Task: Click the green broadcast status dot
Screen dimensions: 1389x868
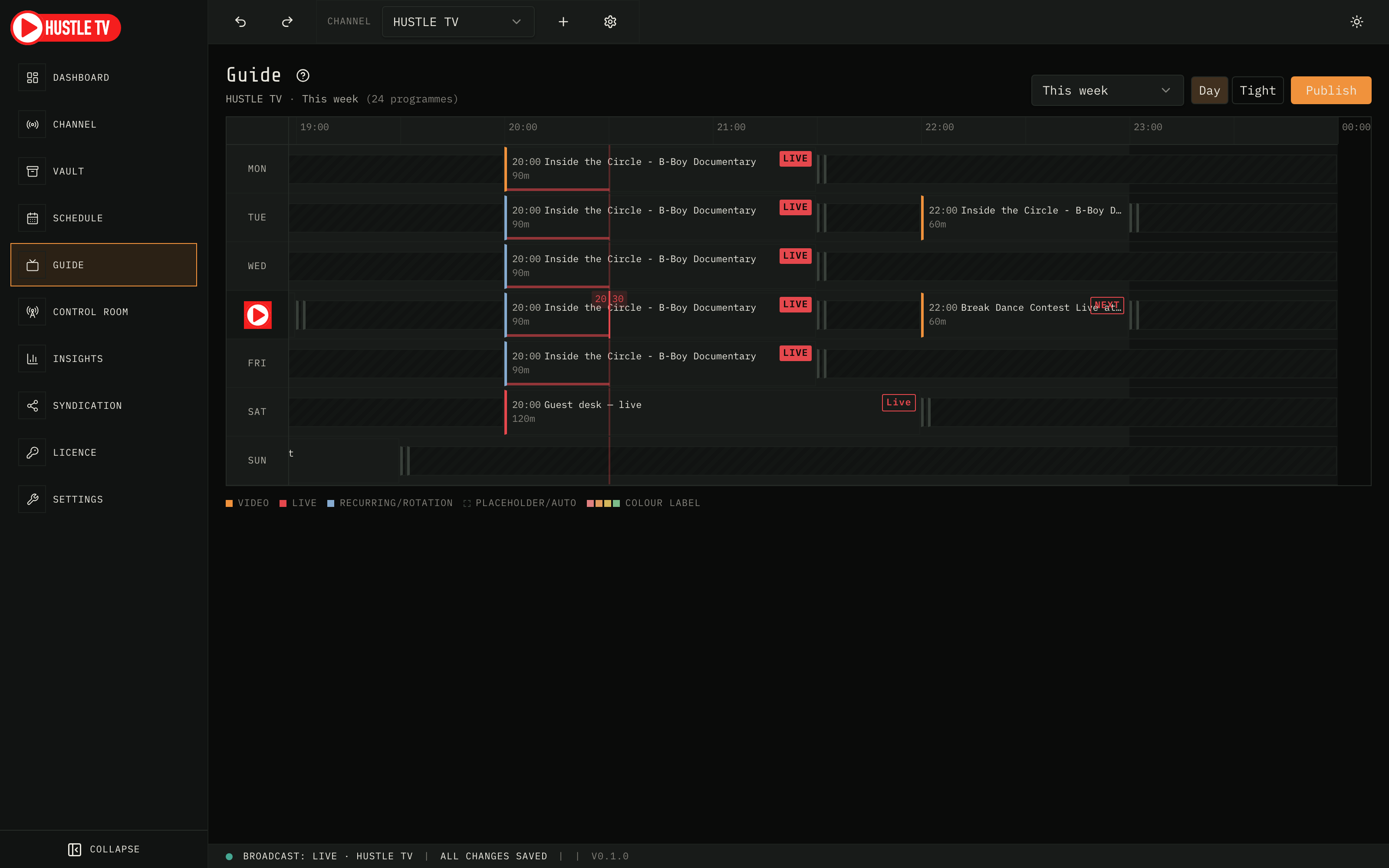Action: pos(229,856)
